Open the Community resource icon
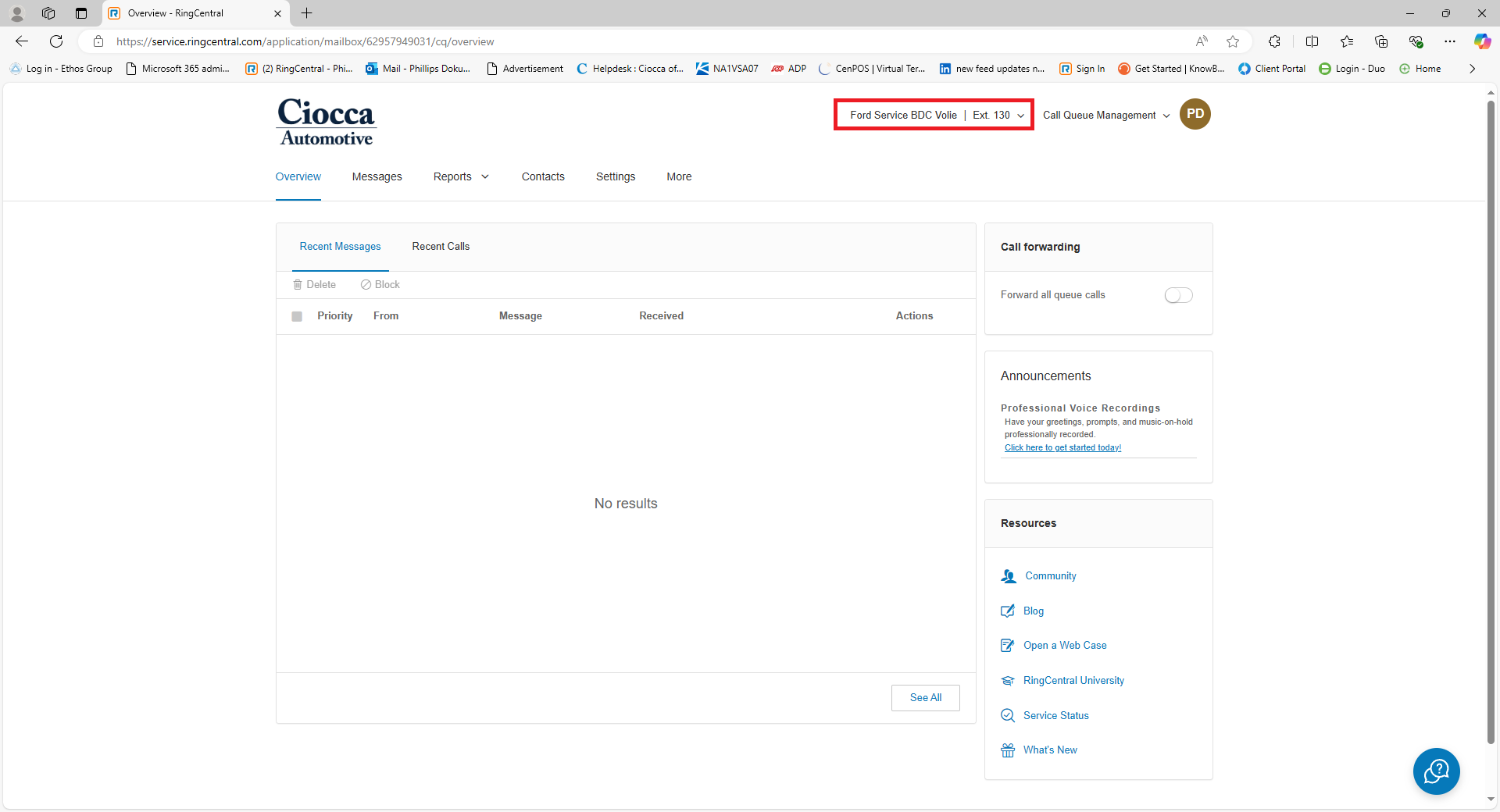This screenshot has height=812, width=1500. [x=1009, y=576]
